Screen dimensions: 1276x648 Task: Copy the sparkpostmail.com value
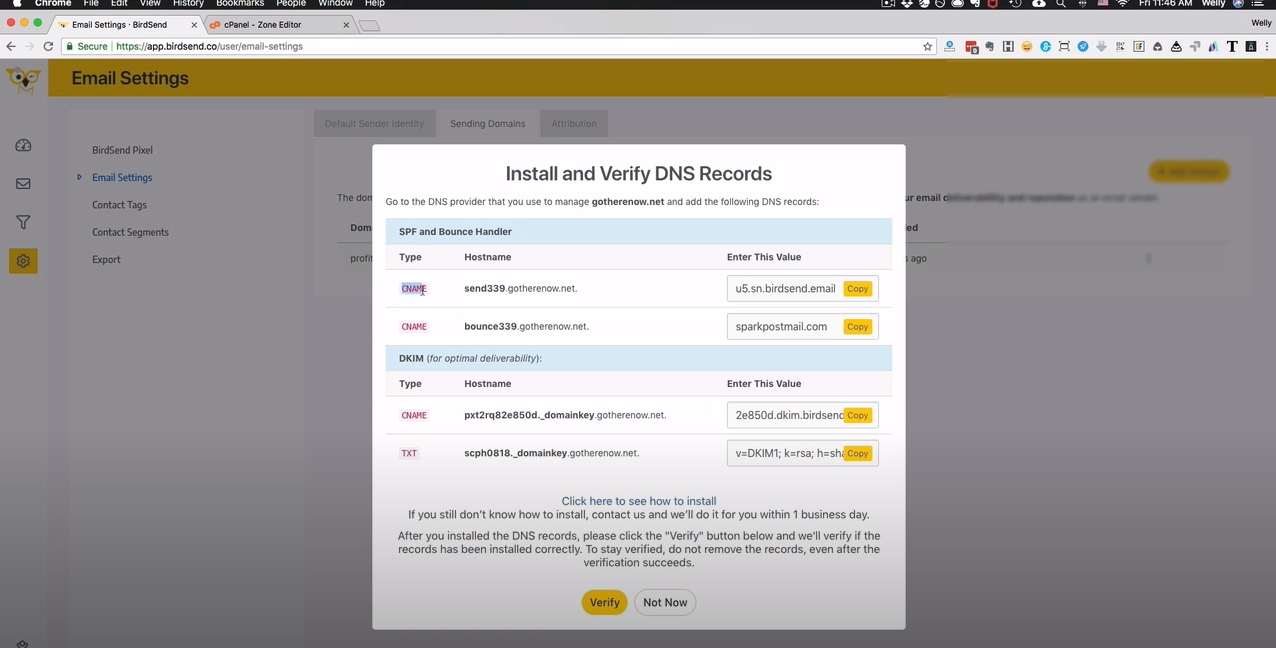point(857,327)
